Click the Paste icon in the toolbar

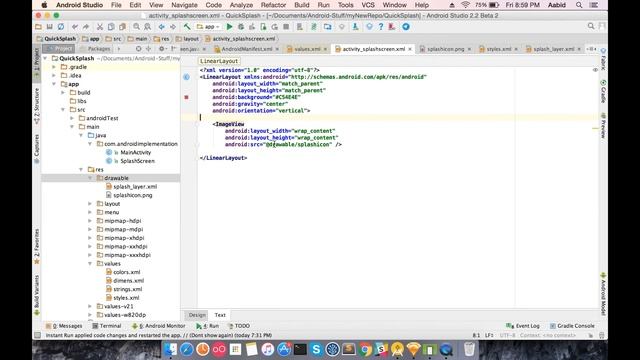coord(122,27)
